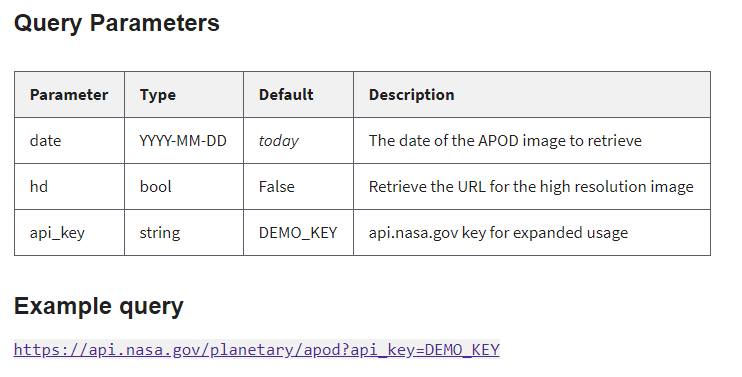This screenshot has height=377, width=742.
Task: Click the api.nasa.gov key description text
Action: [498, 233]
